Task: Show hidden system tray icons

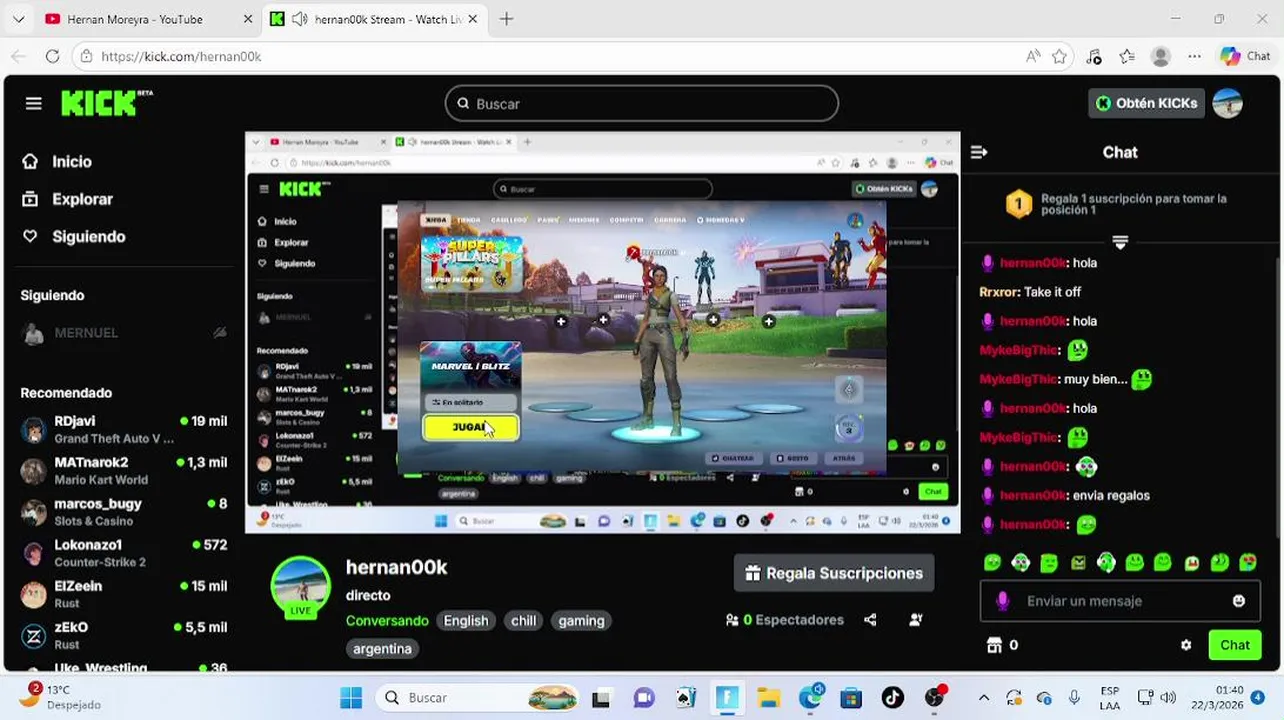Action: pos(984,698)
